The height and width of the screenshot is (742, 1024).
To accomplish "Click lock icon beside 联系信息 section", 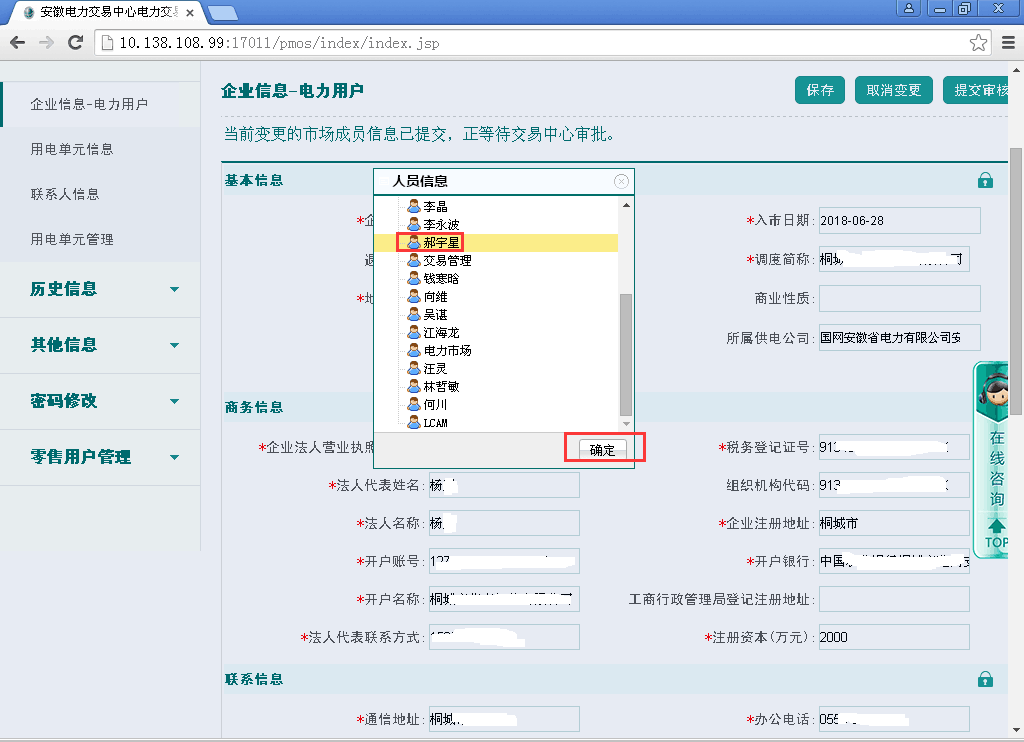I will [985, 679].
